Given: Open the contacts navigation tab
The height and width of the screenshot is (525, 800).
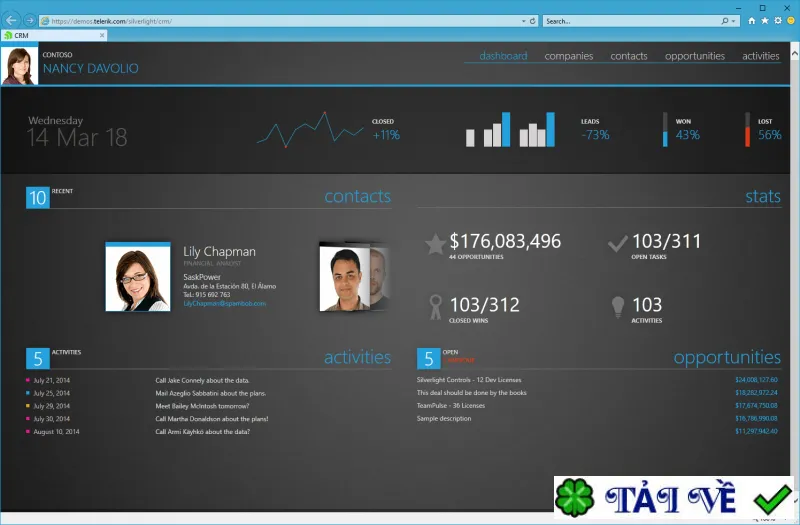Looking at the screenshot, I should 629,56.
